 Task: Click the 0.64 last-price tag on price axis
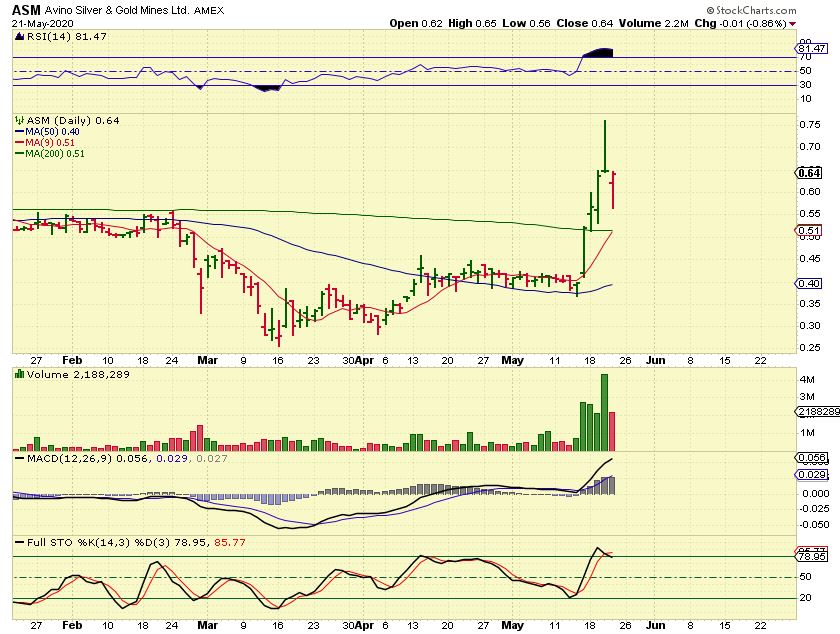808,173
